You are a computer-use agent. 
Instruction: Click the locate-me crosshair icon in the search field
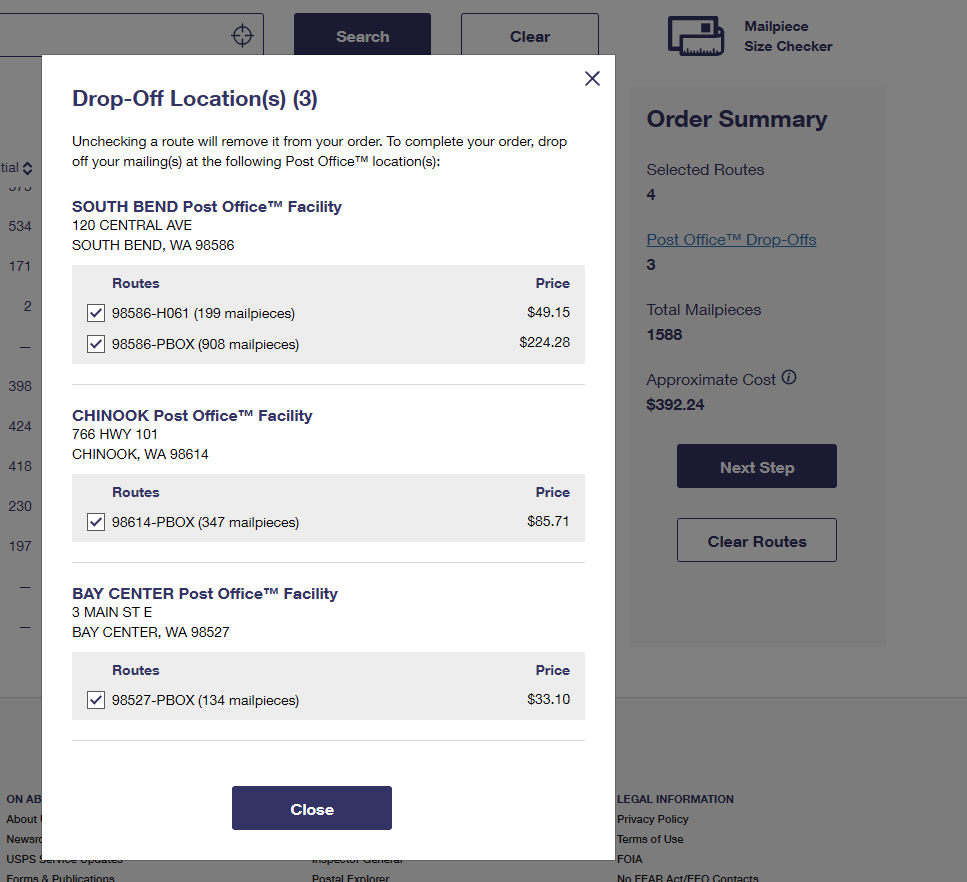[242, 35]
